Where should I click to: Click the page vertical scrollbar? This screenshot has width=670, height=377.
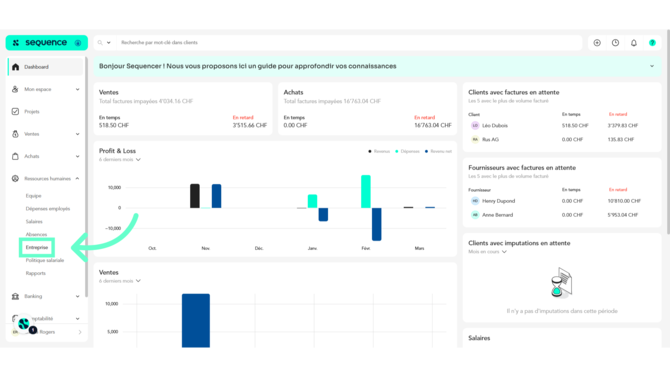pyautogui.click(x=668, y=132)
